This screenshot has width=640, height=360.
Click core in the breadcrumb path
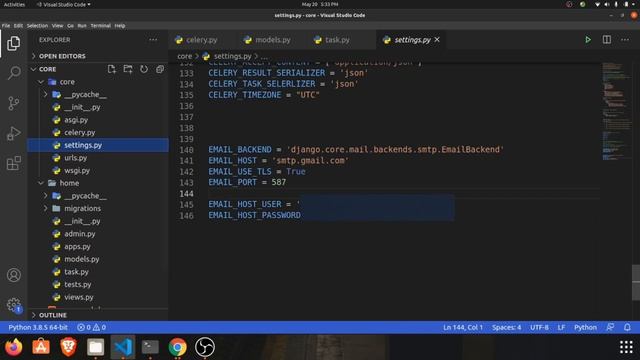184,56
